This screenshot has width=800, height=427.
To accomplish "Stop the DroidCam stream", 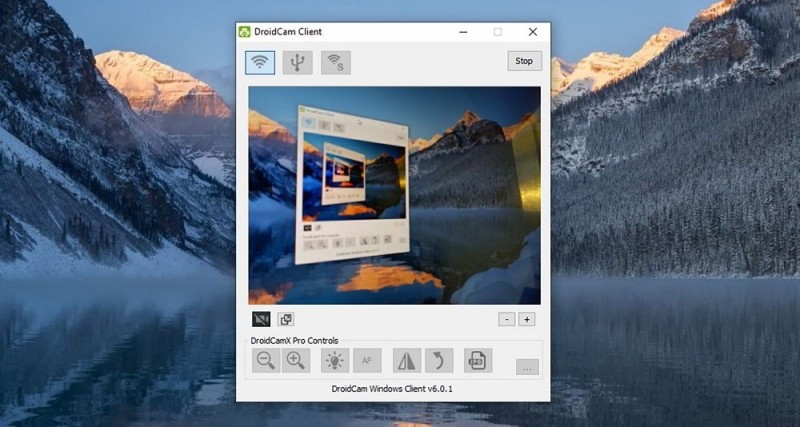I will click(x=524, y=61).
